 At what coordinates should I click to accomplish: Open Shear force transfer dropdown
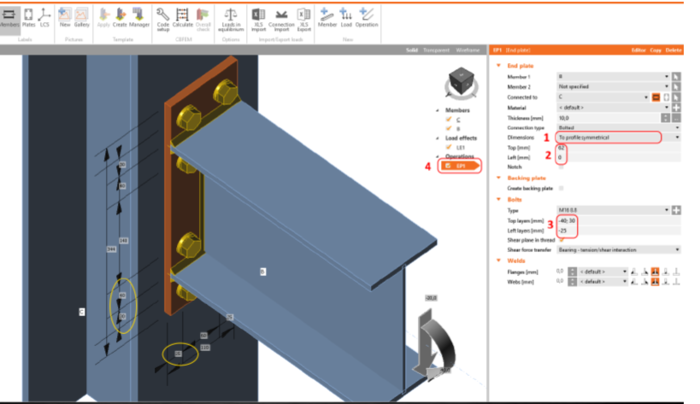tap(618, 250)
